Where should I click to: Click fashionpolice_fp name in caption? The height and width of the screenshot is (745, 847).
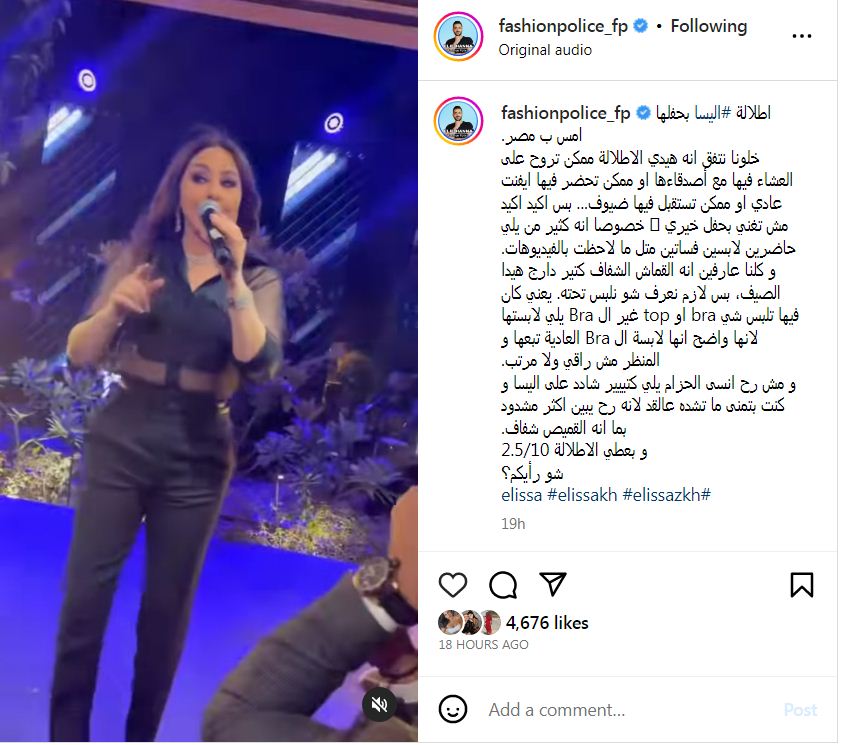click(566, 113)
